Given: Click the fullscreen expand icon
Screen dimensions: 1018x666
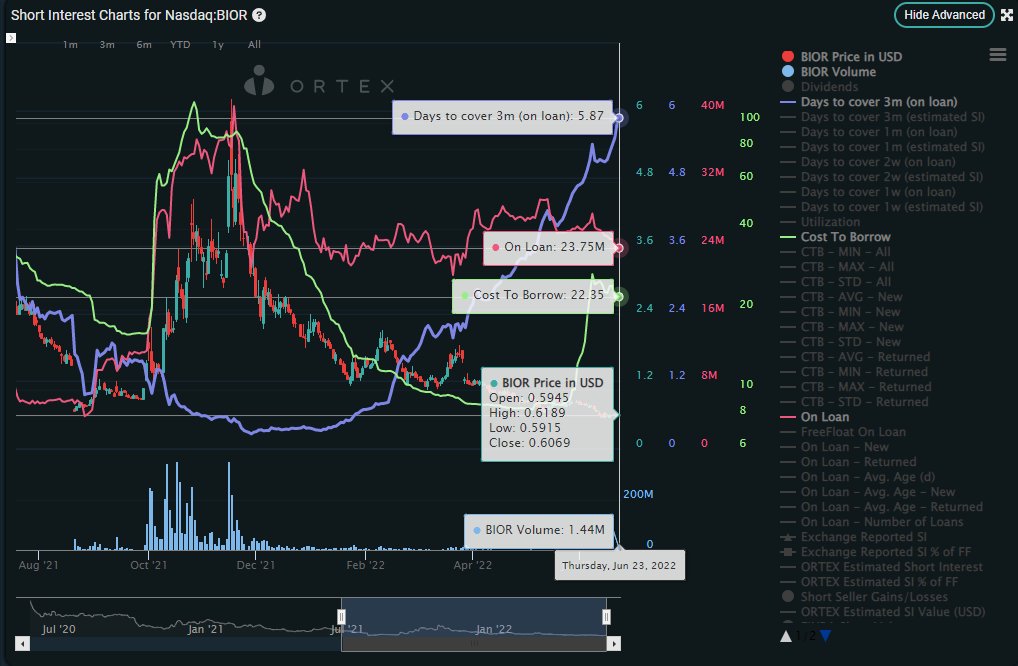Looking at the screenshot, I should point(1007,15).
